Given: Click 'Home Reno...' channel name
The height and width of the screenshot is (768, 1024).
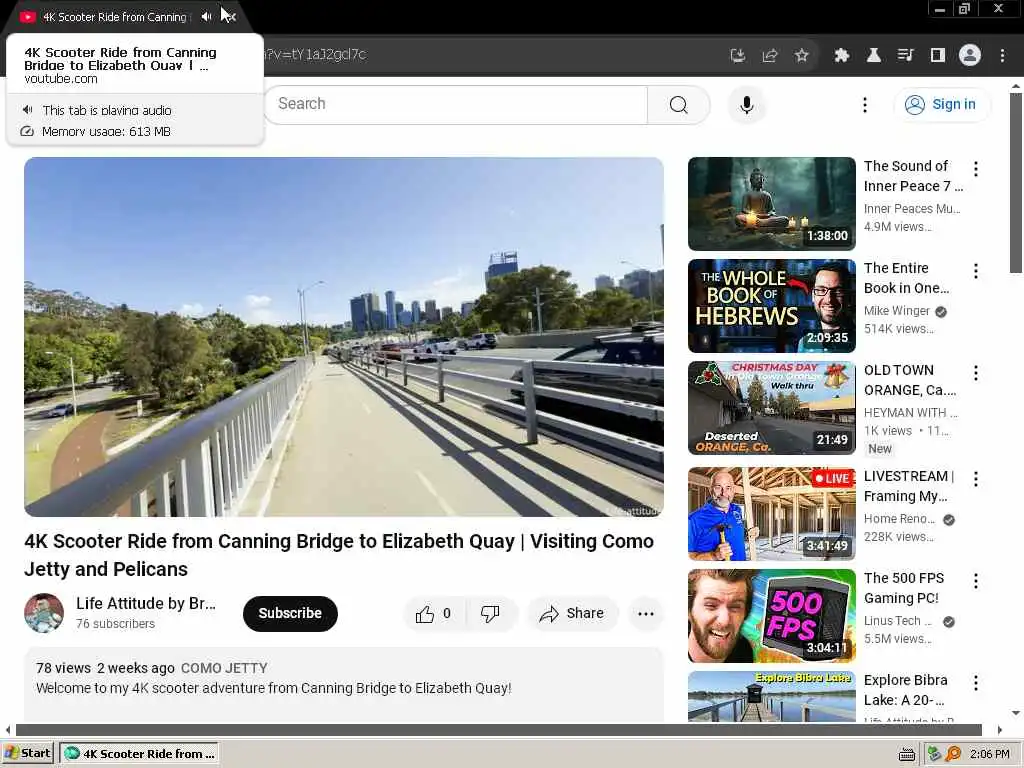Looking at the screenshot, I should tap(899, 519).
